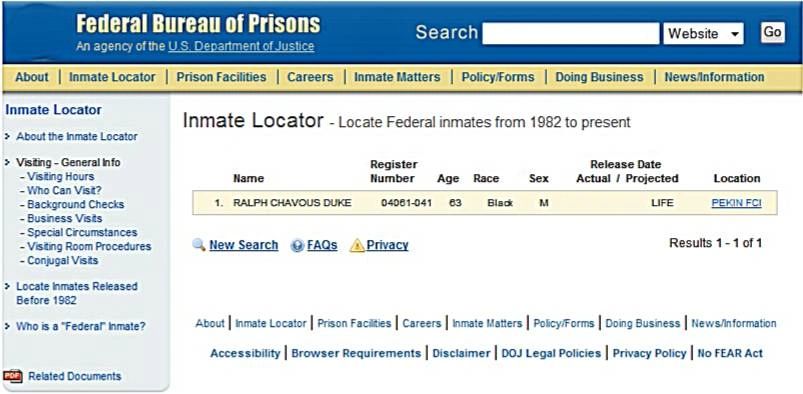Click the Go search button
Viewport: 803px width, 394px height.
(x=772, y=33)
